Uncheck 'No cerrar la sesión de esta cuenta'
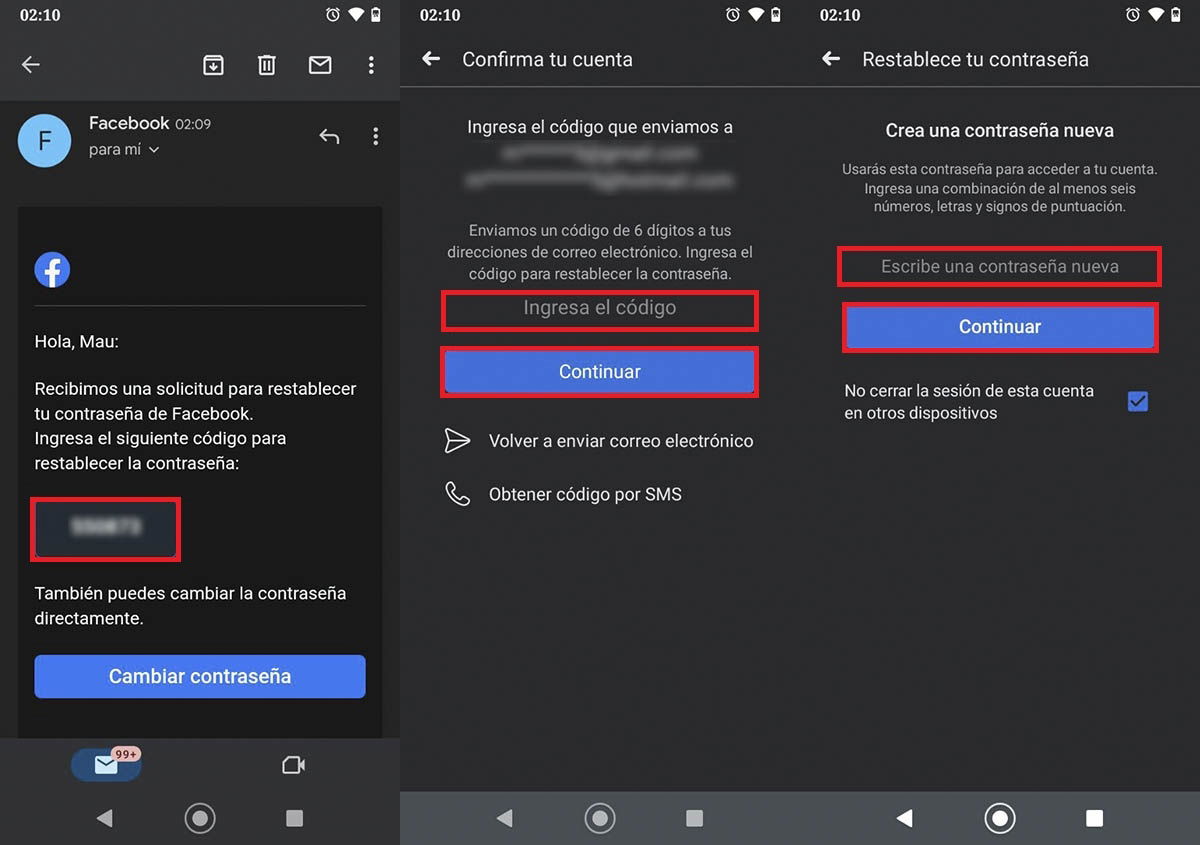Image resolution: width=1200 pixels, height=845 pixels. (x=1137, y=401)
